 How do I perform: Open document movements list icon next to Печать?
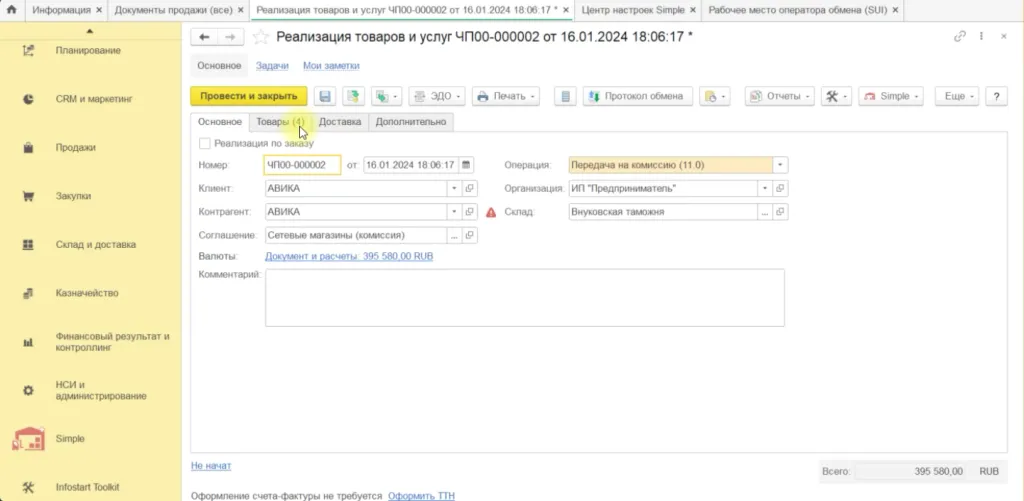[566, 96]
